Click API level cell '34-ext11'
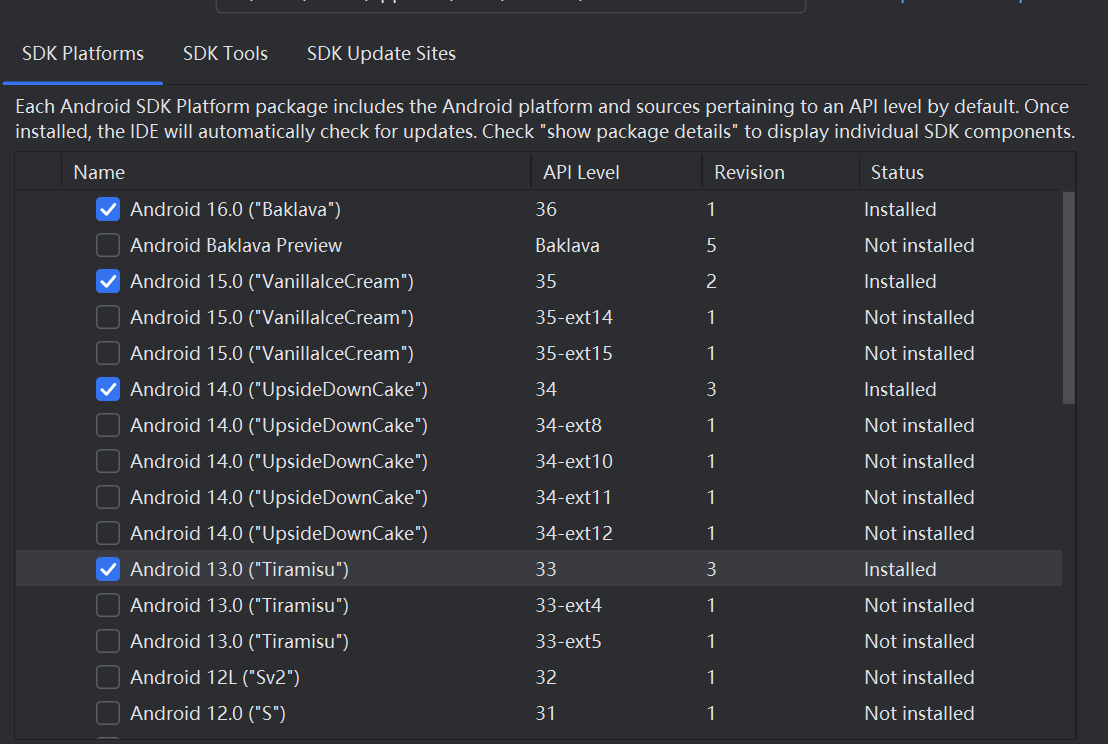This screenshot has width=1108, height=744. 573,497
